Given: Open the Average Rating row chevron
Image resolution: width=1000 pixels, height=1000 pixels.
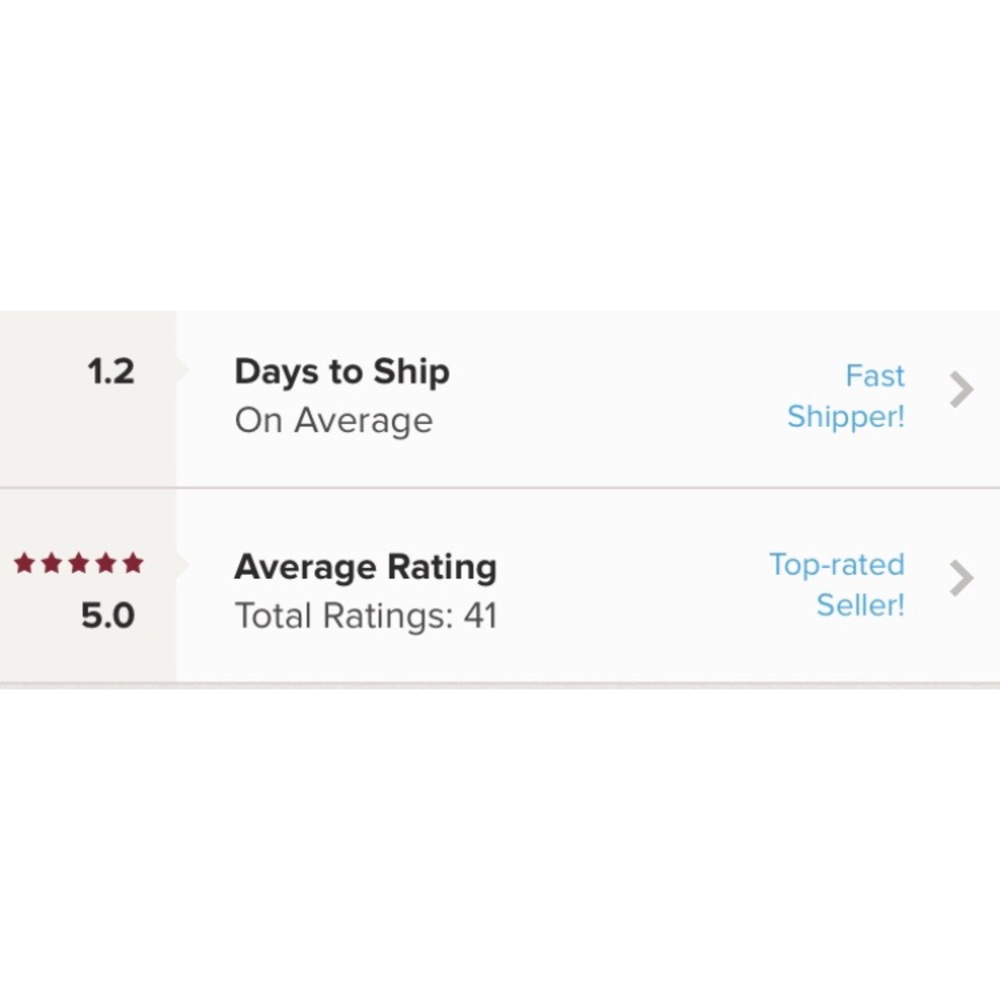Looking at the screenshot, I should (x=960, y=577).
